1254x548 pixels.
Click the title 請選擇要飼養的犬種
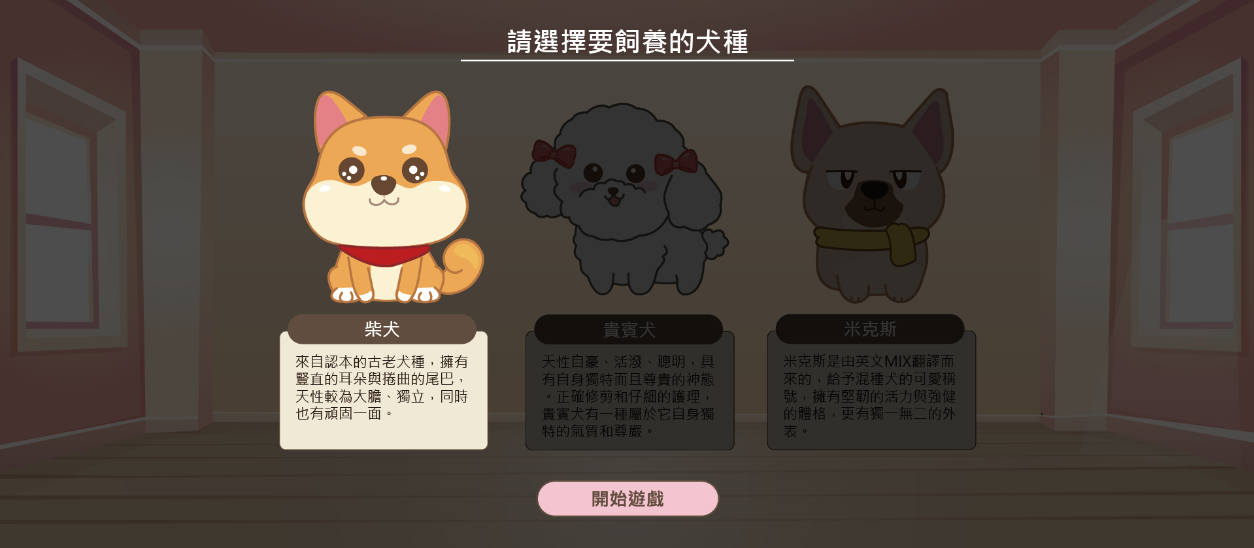pos(628,42)
